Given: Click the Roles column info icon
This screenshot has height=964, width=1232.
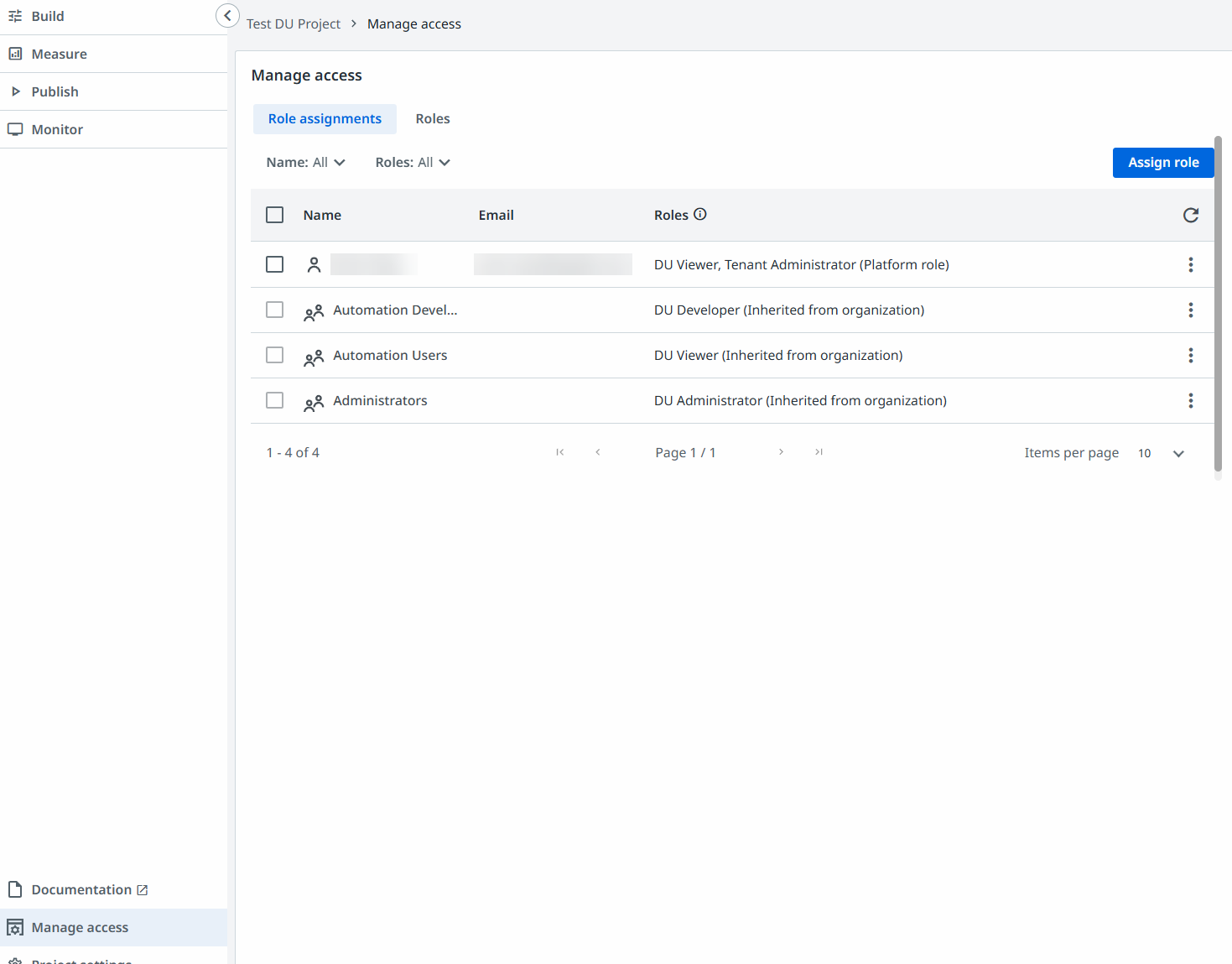Looking at the screenshot, I should [700, 215].
